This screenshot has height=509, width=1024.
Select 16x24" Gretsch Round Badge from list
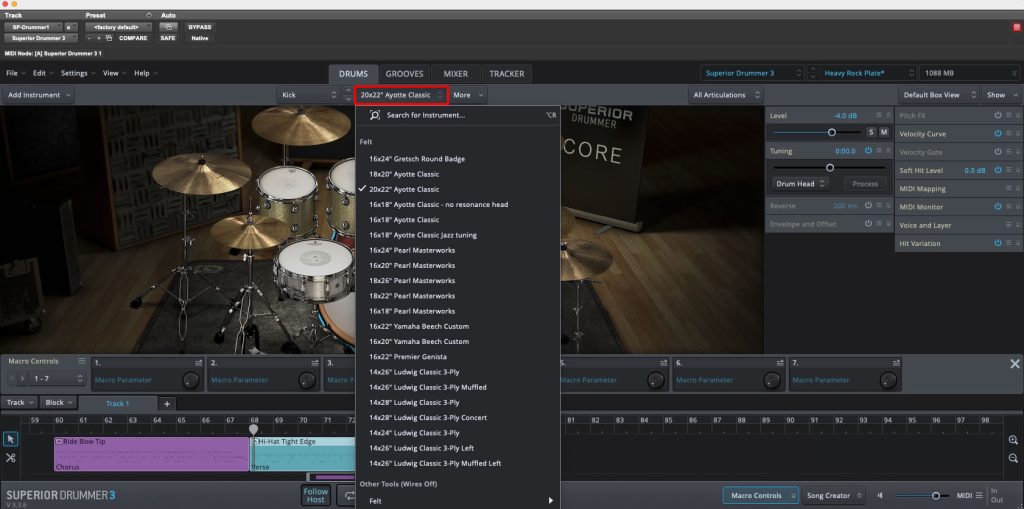(417, 159)
